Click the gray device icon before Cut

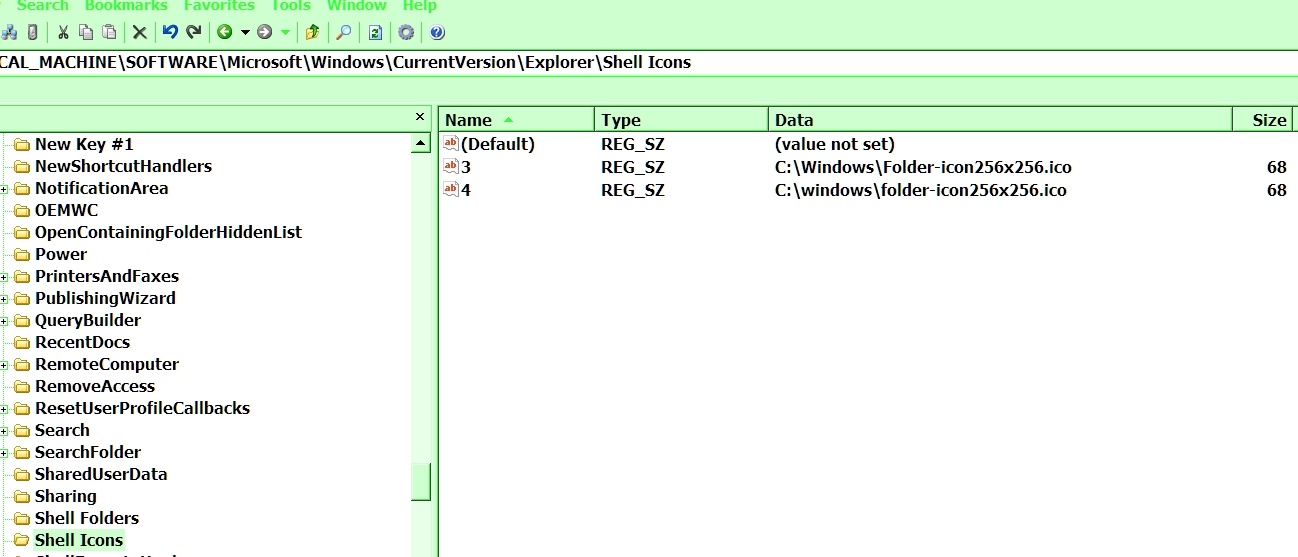coord(33,32)
